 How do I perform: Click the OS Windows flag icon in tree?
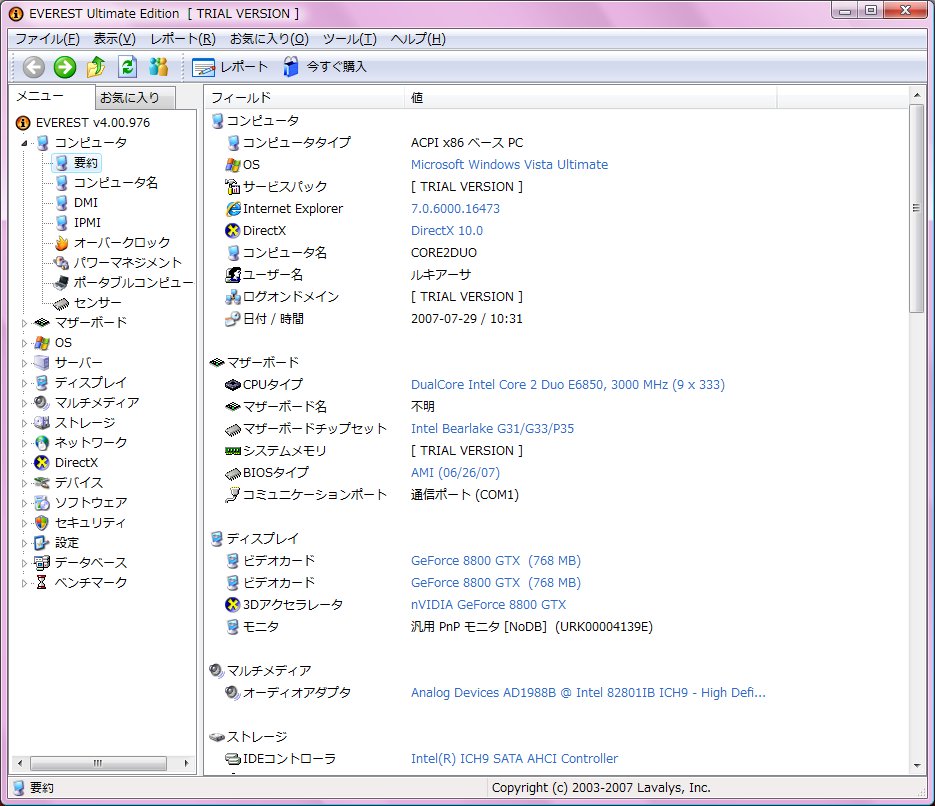pyautogui.click(x=42, y=343)
